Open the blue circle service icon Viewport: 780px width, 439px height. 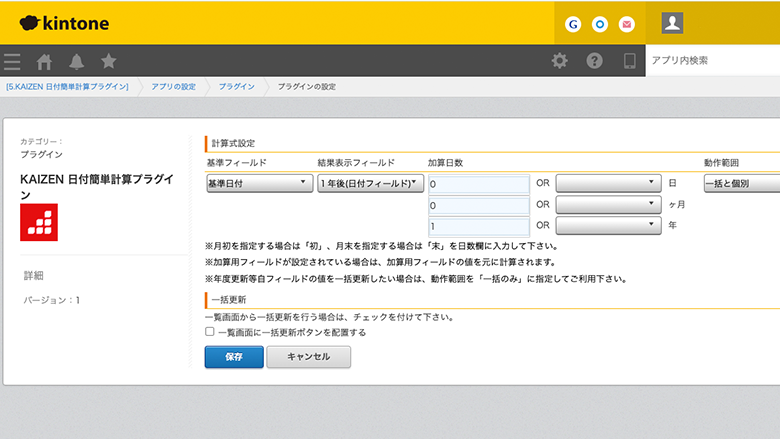[x=600, y=24]
